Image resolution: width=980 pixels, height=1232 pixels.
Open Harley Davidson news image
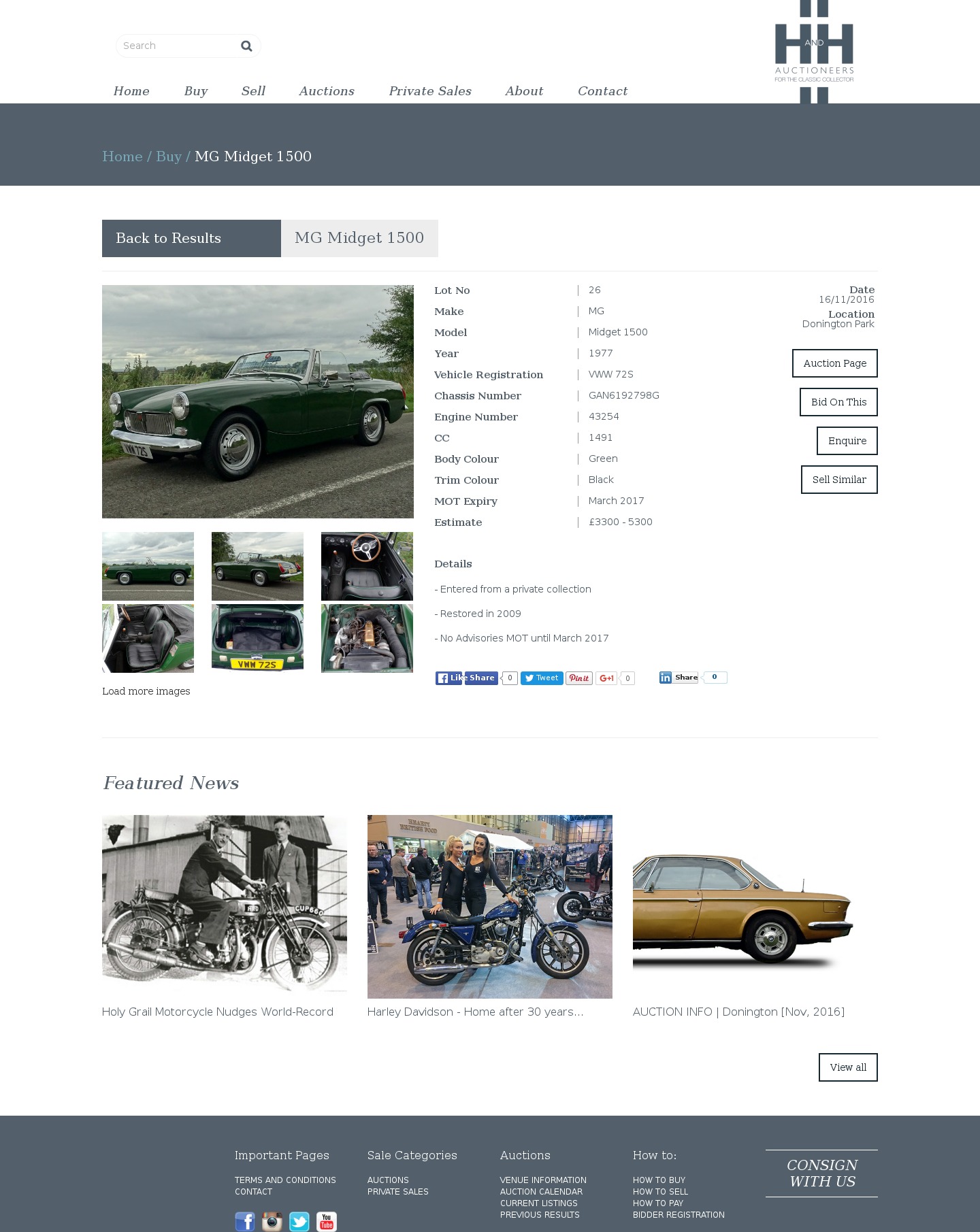click(490, 906)
